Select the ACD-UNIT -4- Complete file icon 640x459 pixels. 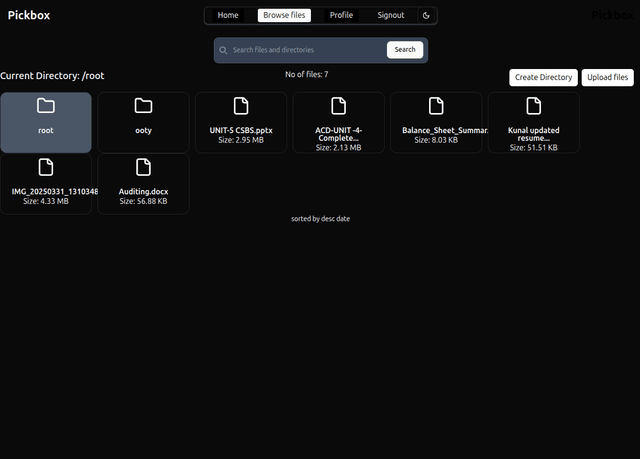(338, 106)
